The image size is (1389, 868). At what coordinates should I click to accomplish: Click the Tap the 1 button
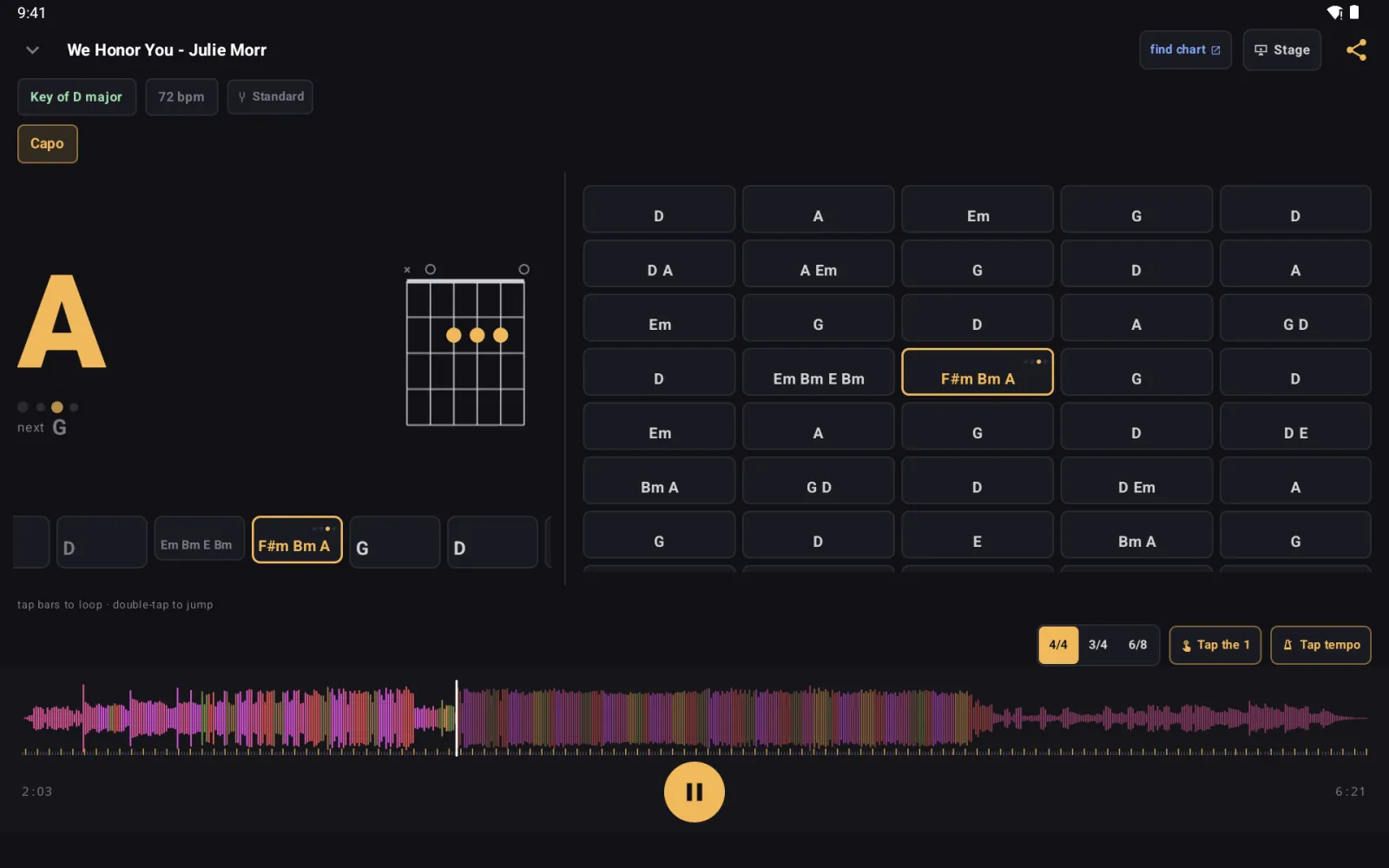[x=1215, y=645]
